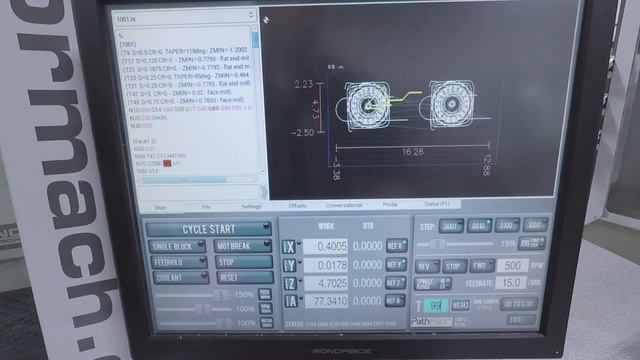Toggle JOG continuous/step mode
The height and width of the screenshot is (360, 640).
pyautogui.click(x=531, y=243)
